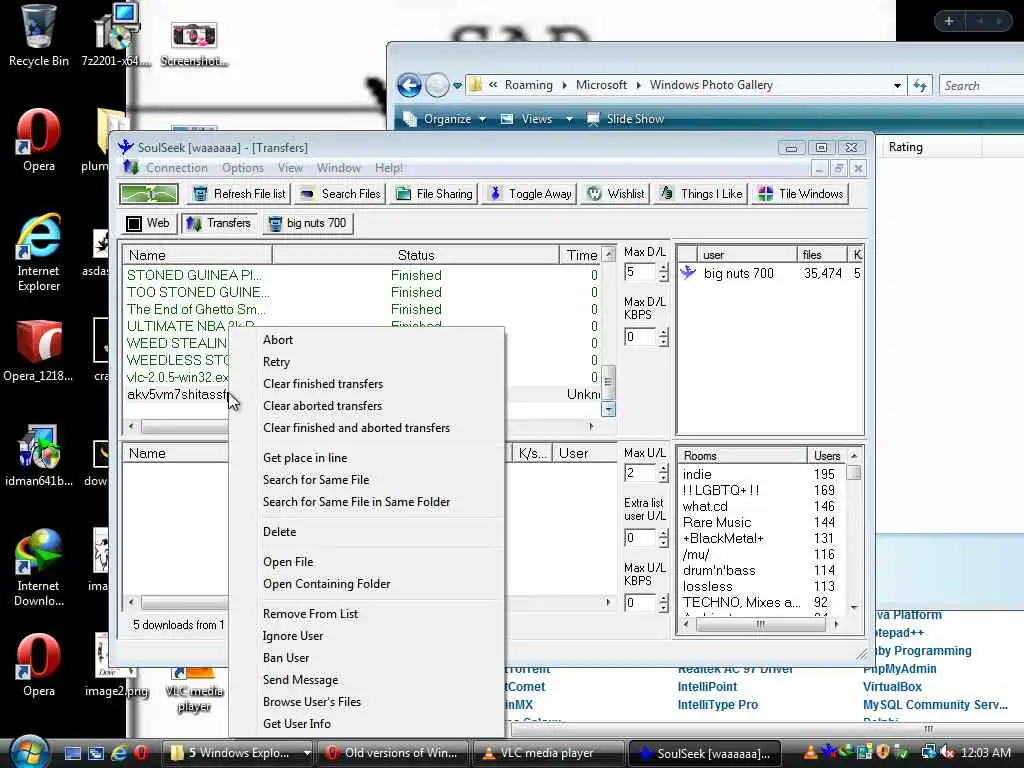Viewport: 1024px width, 768px height.
Task: Click Max D/L stepper arrows
Action: pos(664,272)
